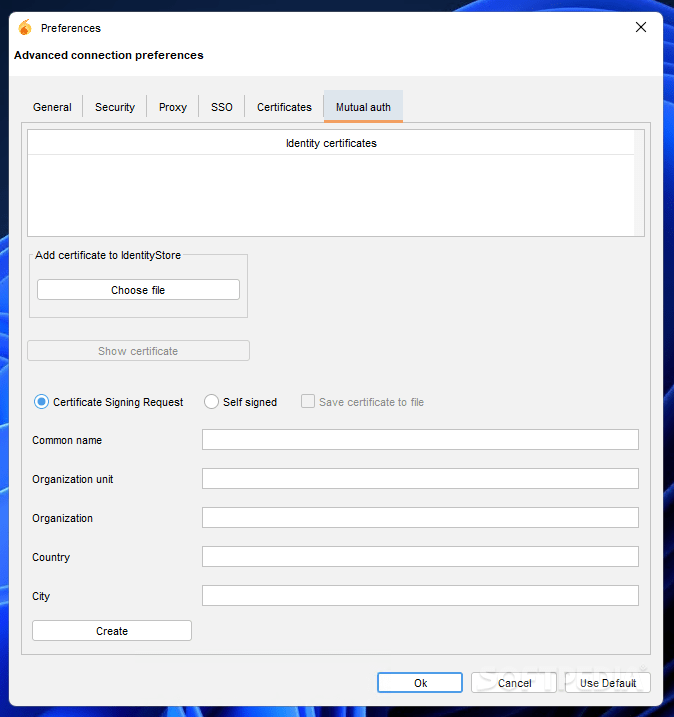Click the Use Default button
674x717 pixels.
[608, 683]
